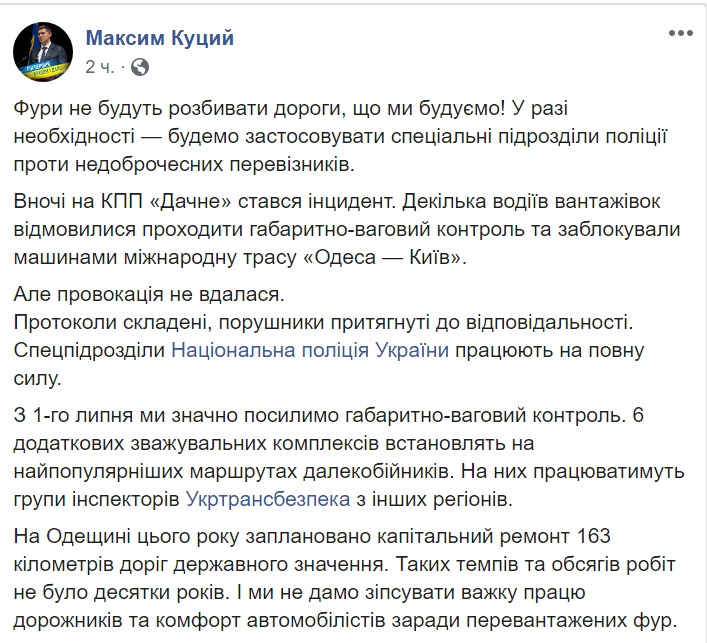Open Максим Куций's profile picture
Viewport: 707px width, 643px height.
[43, 51]
